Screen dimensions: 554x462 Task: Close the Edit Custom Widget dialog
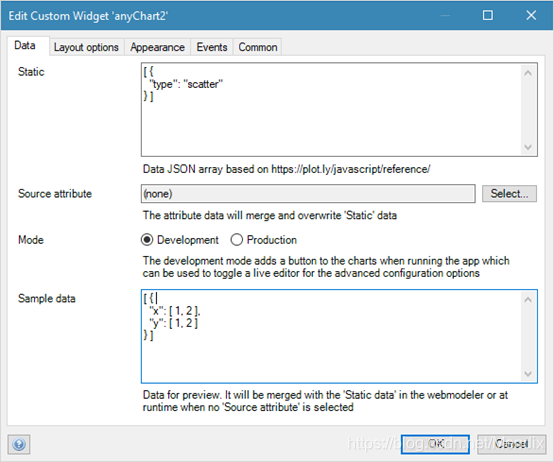pos(531,15)
